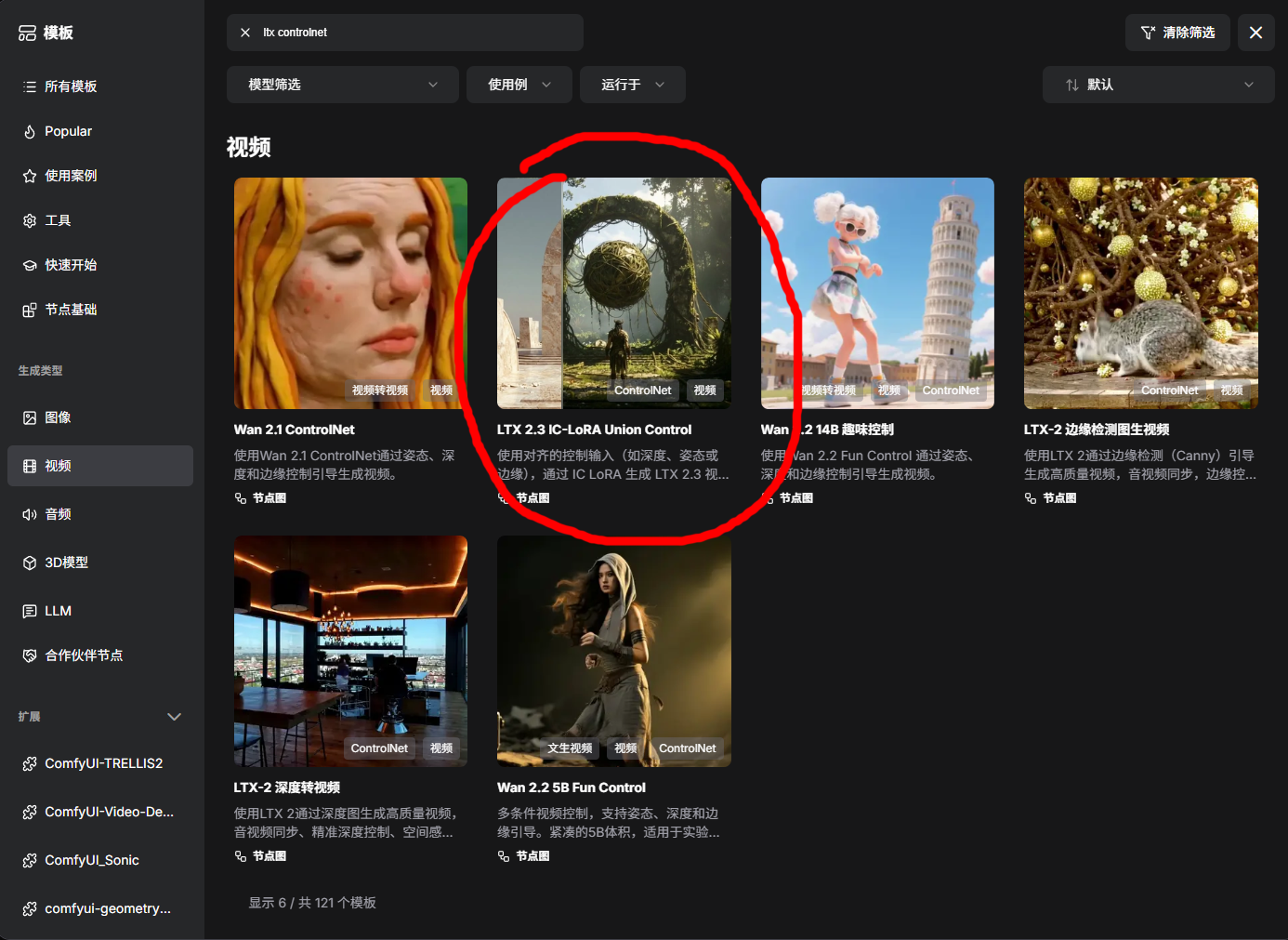Click the 节点图 icon under Wan 2.1 ControlNet
The height and width of the screenshot is (940, 1288).
click(241, 498)
